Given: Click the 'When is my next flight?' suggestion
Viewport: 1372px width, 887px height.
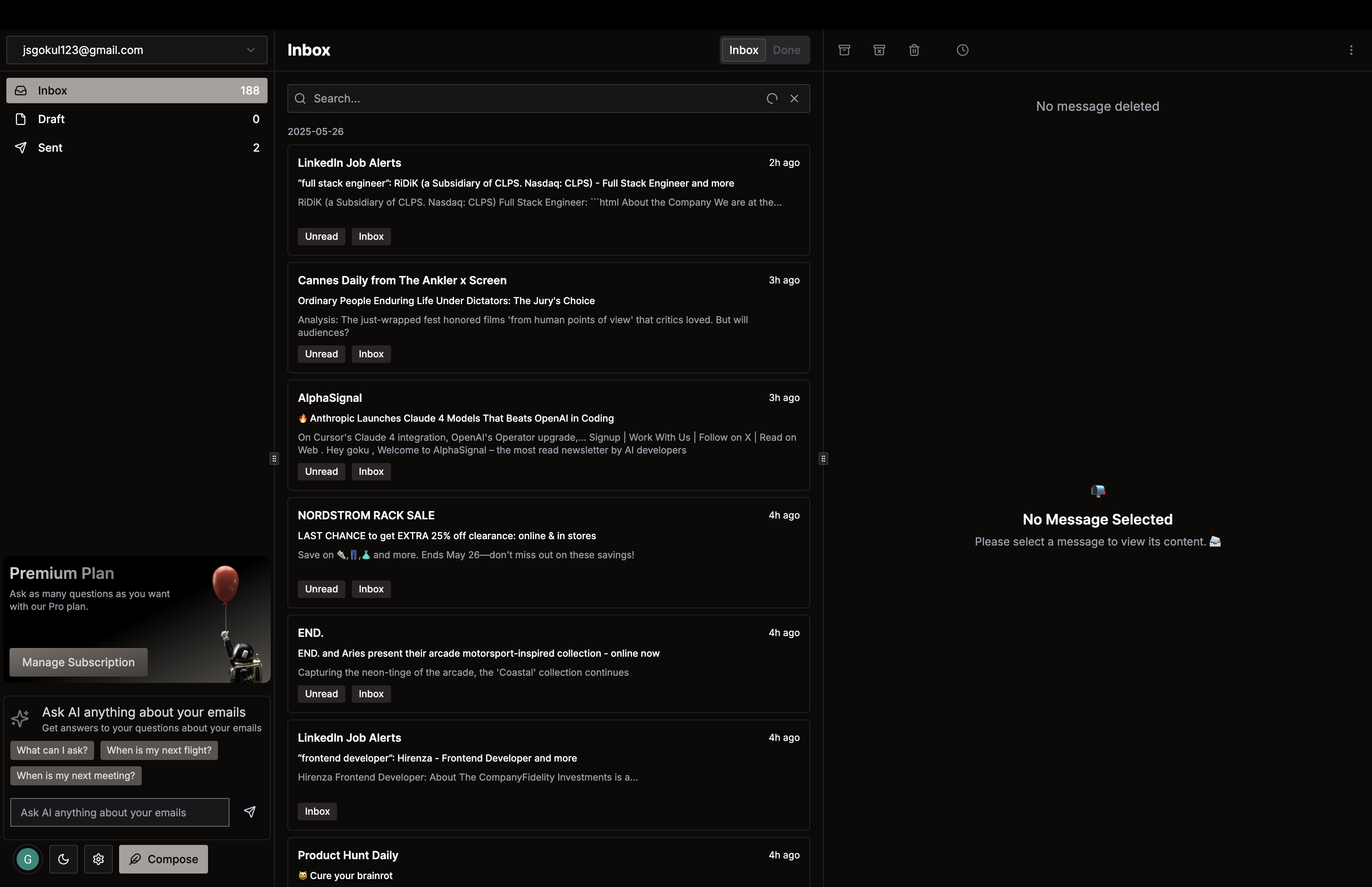Looking at the screenshot, I should 159,750.
